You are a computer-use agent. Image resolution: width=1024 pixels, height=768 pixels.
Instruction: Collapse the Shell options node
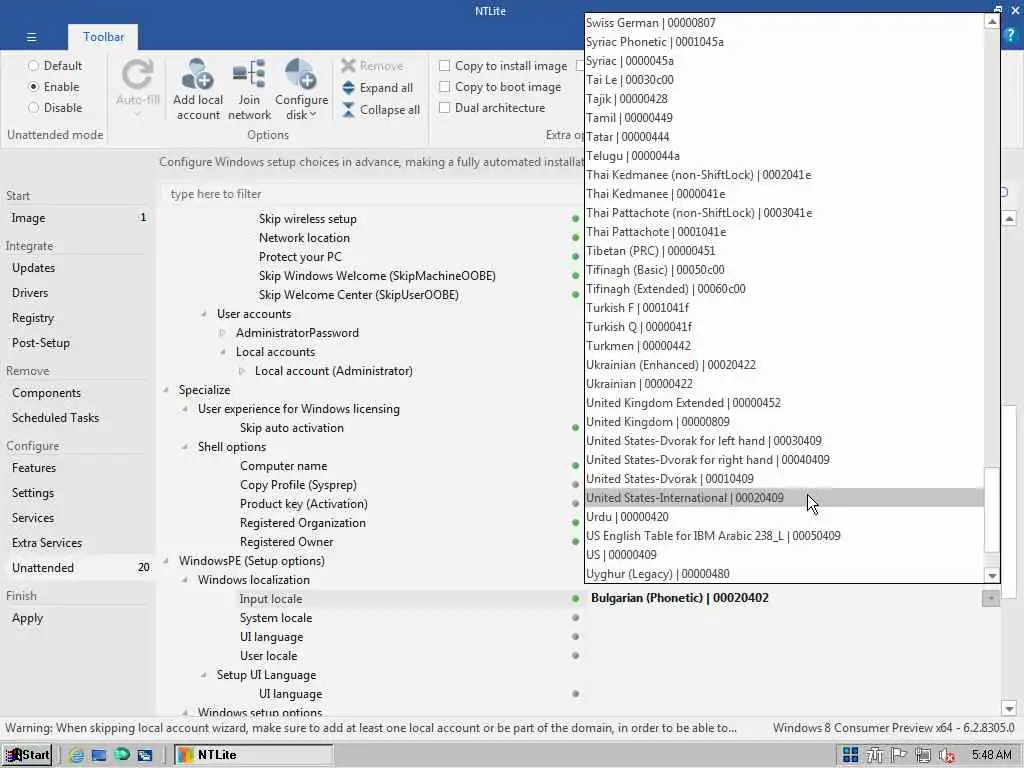tap(185, 447)
